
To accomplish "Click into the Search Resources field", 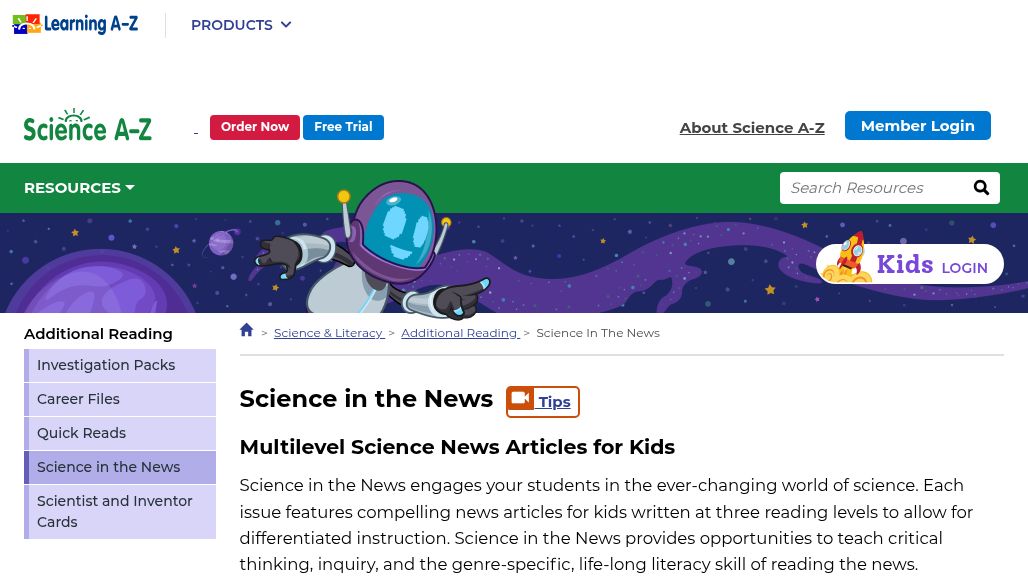I will coord(875,188).
